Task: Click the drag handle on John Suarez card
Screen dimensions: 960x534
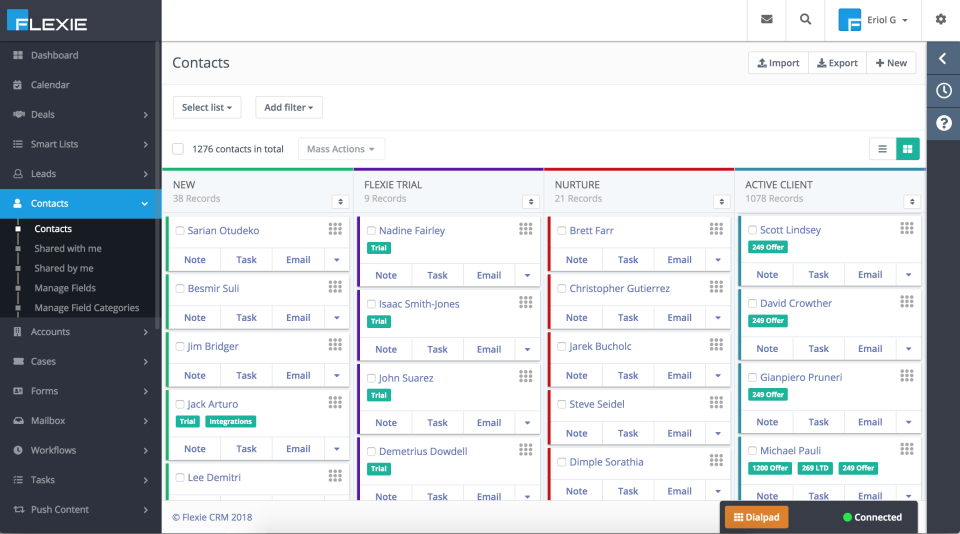Action: (x=525, y=376)
